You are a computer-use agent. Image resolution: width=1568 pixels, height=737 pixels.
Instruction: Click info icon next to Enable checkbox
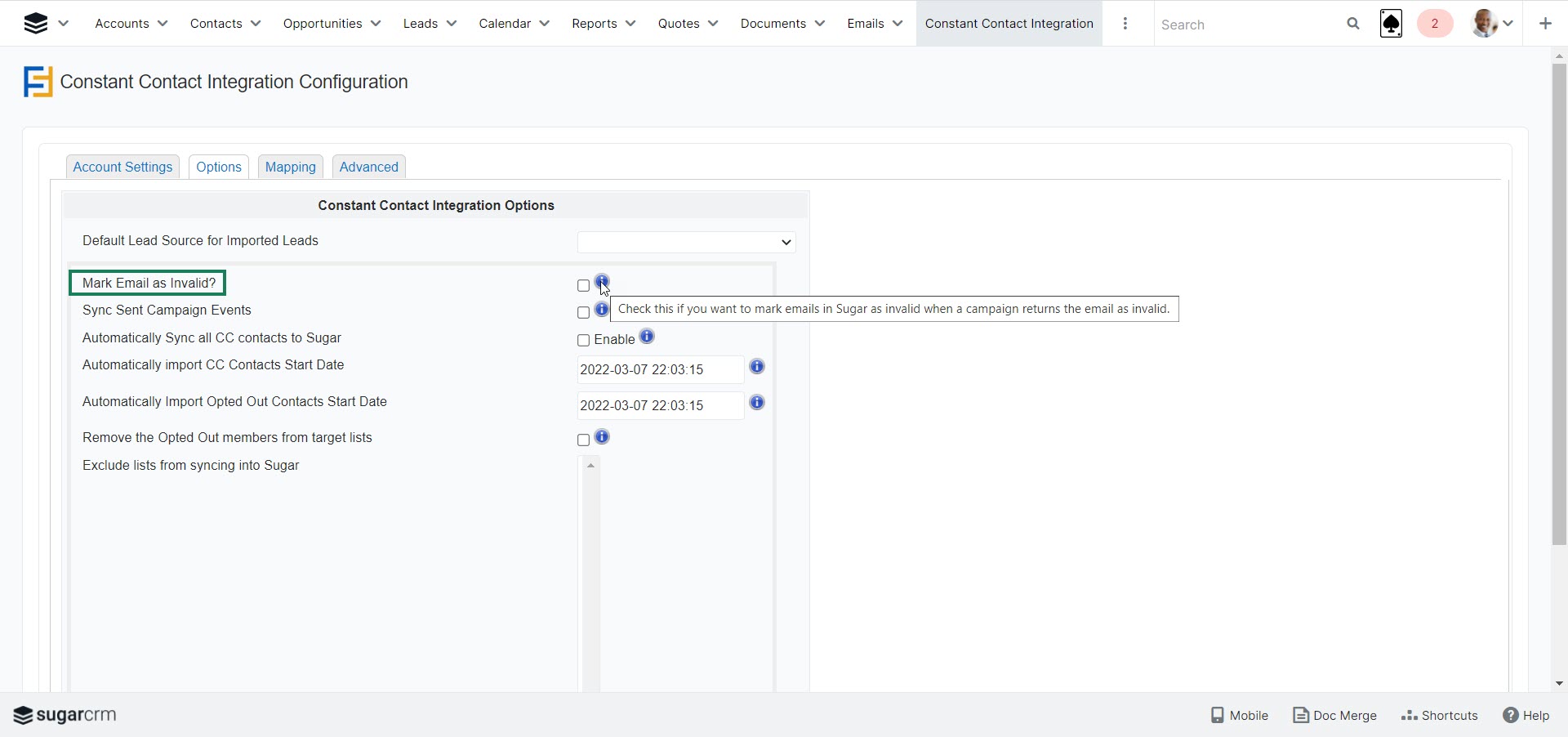(x=647, y=337)
